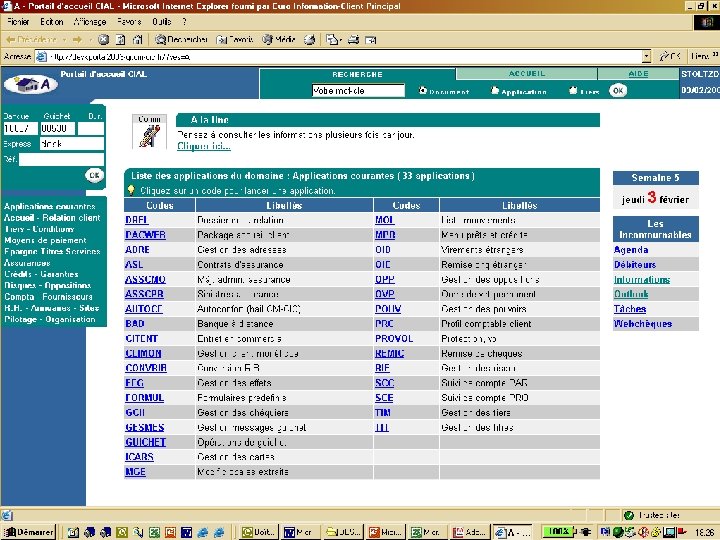Open Favoris in the browser toolbar
The height and width of the screenshot is (540, 720).
pos(234,40)
